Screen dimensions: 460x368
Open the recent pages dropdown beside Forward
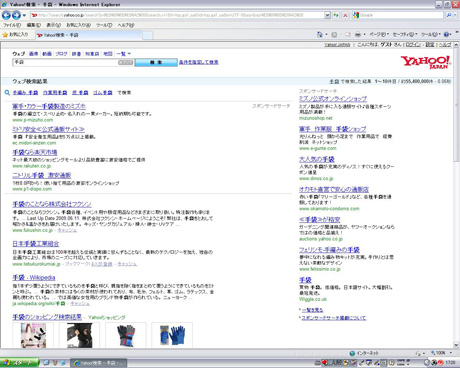(x=24, y=15)
